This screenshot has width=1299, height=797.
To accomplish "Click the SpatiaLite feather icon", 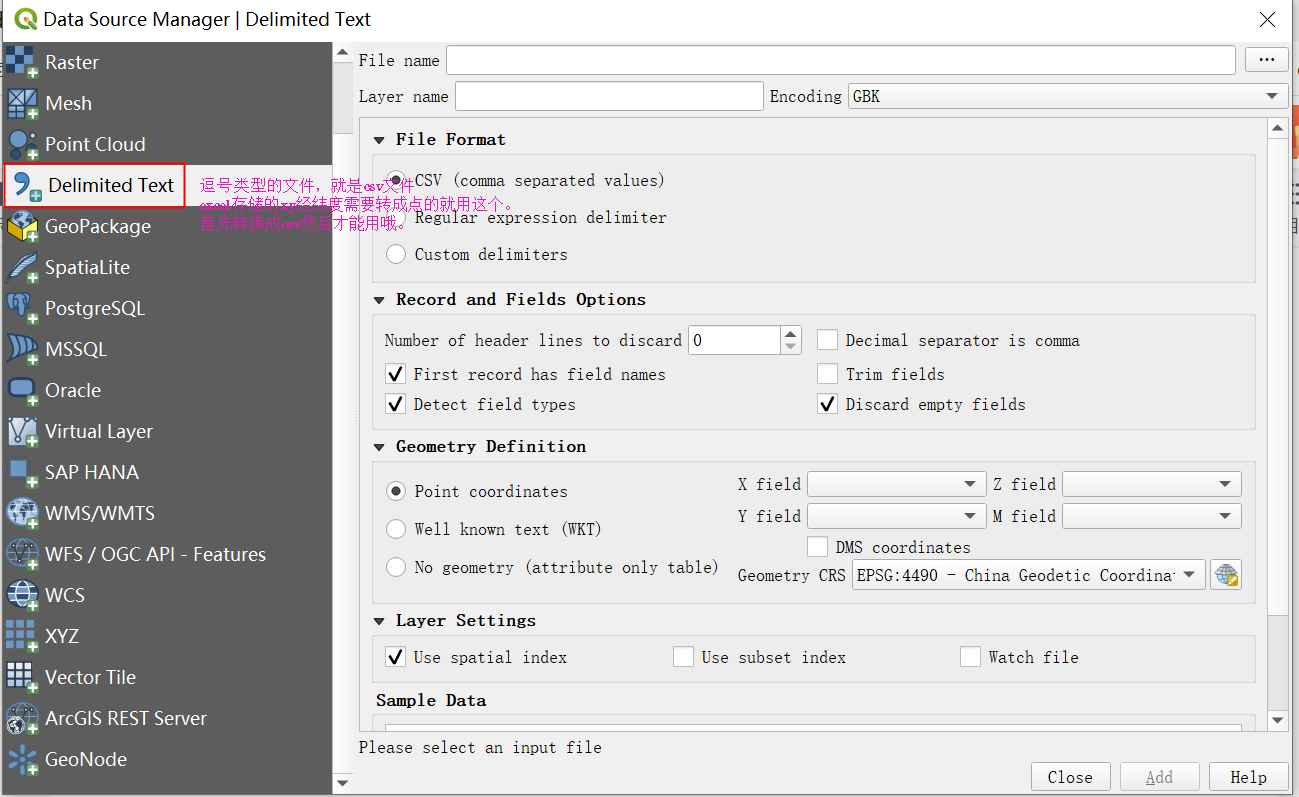I will (22, 267).
